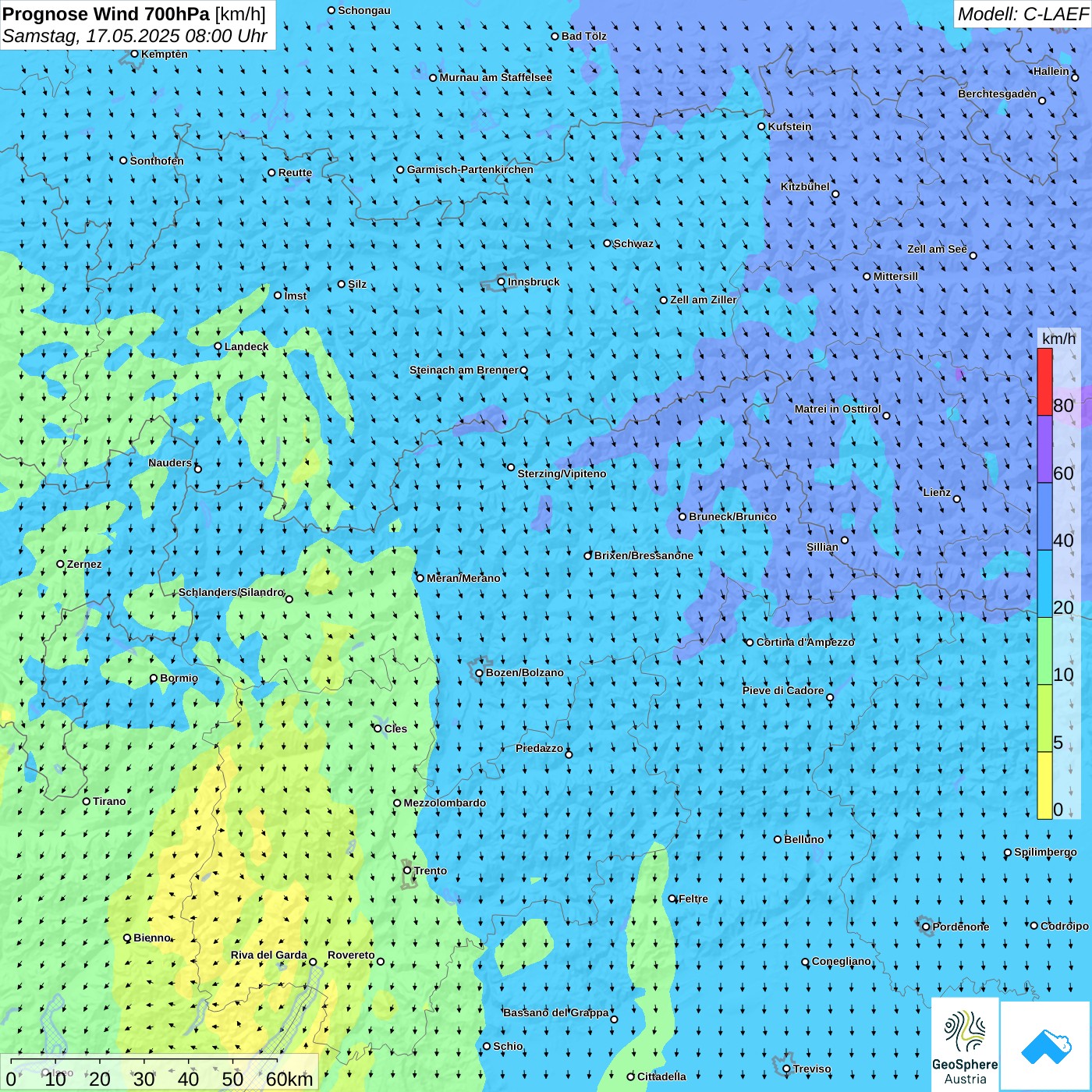Image resolution: width=1092 pixels, height=1092 pixels.
Task: Click the 'Meran/Merano' label
Action: tap(463, 578)
